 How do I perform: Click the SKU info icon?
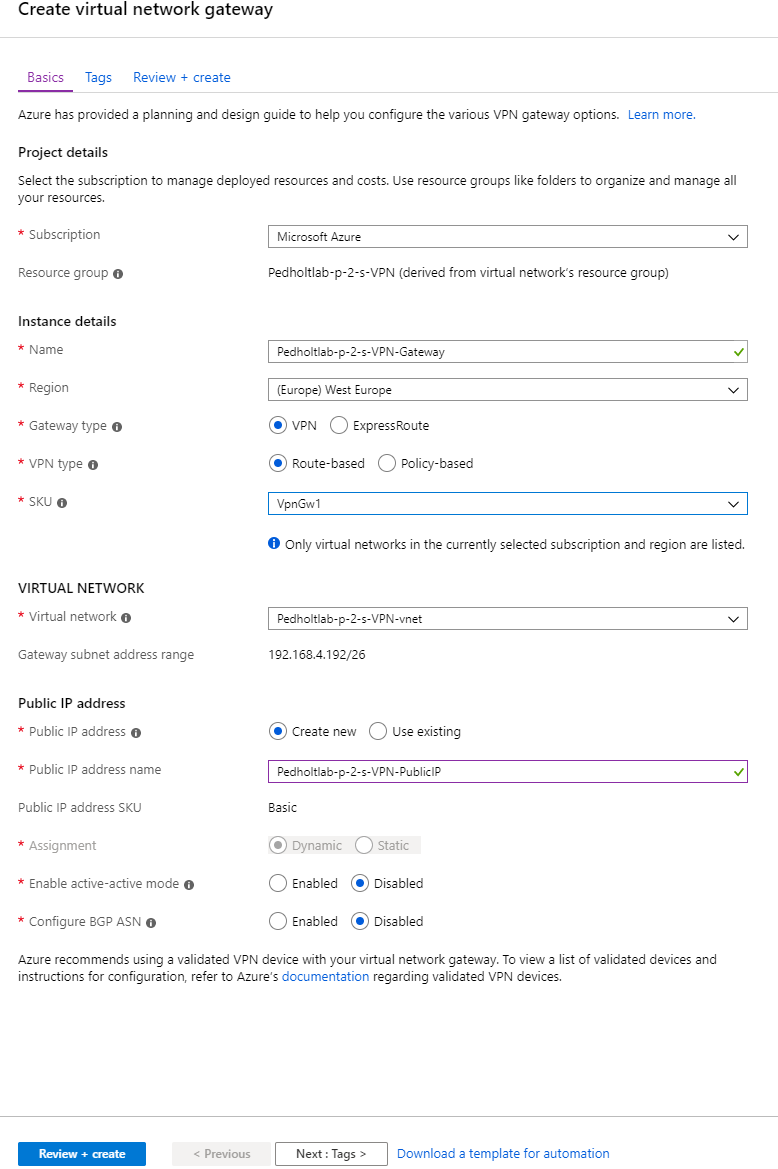pos(62,502)
